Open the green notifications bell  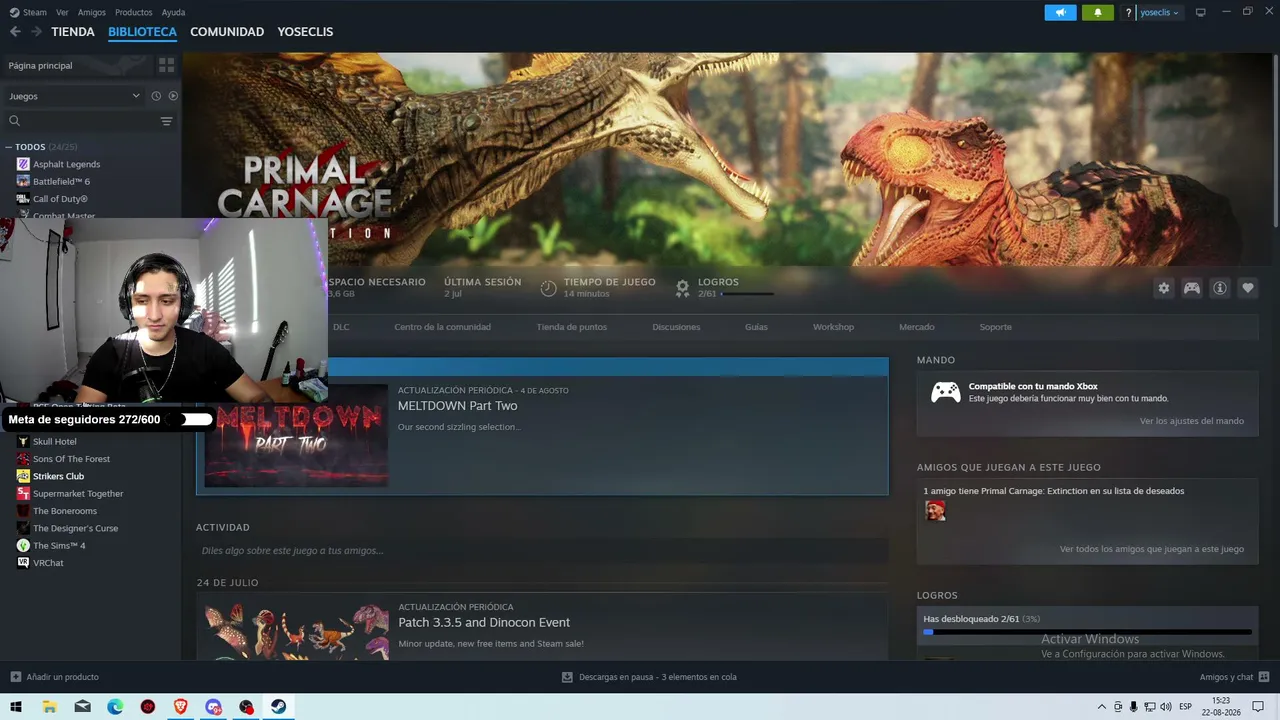[x=1097, y=12]
